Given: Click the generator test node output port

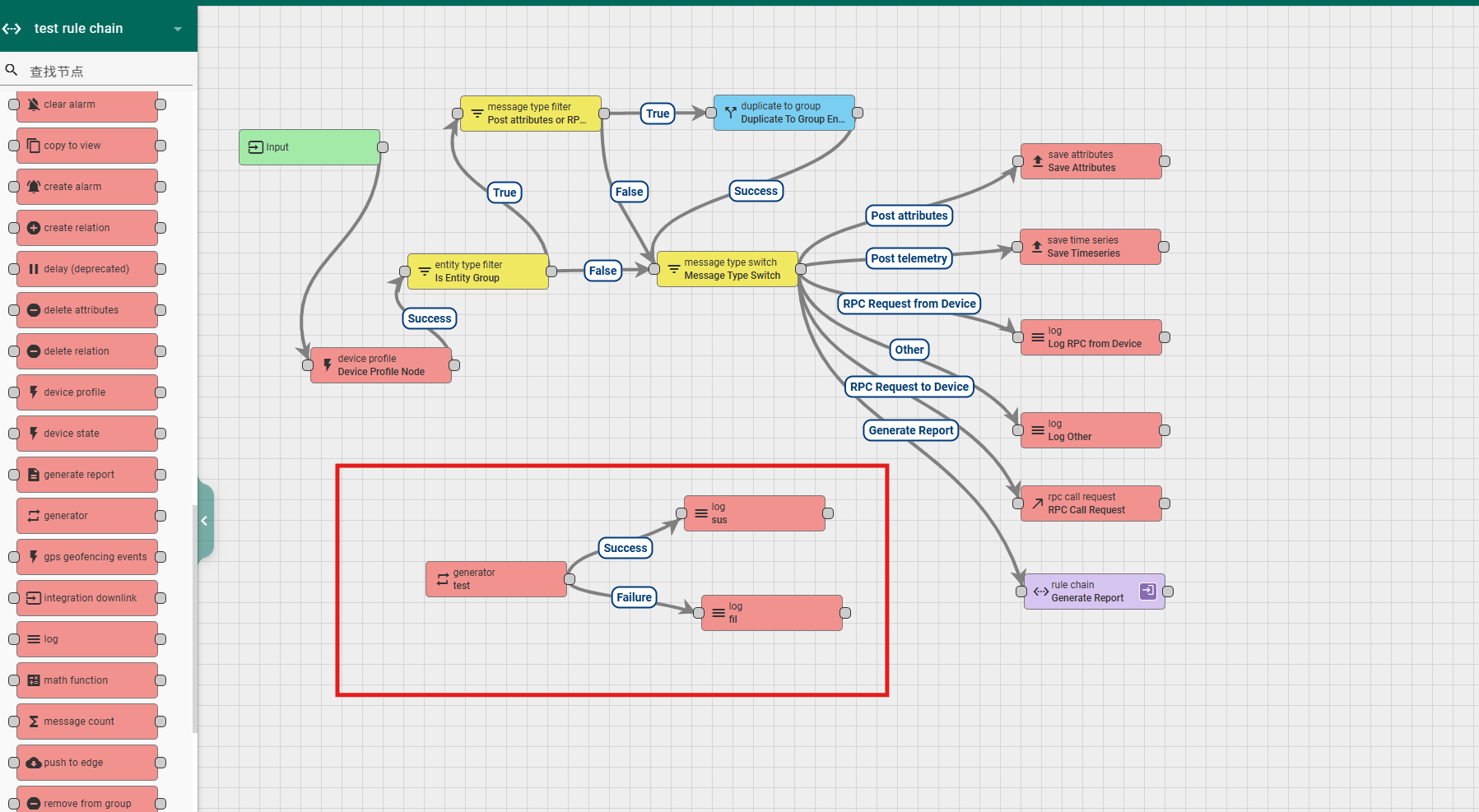Looking at the screenshot, I should pyautogui.click(x=570, y=579).
